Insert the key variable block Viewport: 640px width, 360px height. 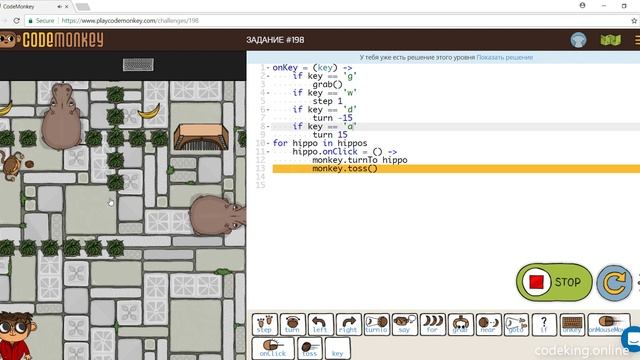click(x=338, y=348)
